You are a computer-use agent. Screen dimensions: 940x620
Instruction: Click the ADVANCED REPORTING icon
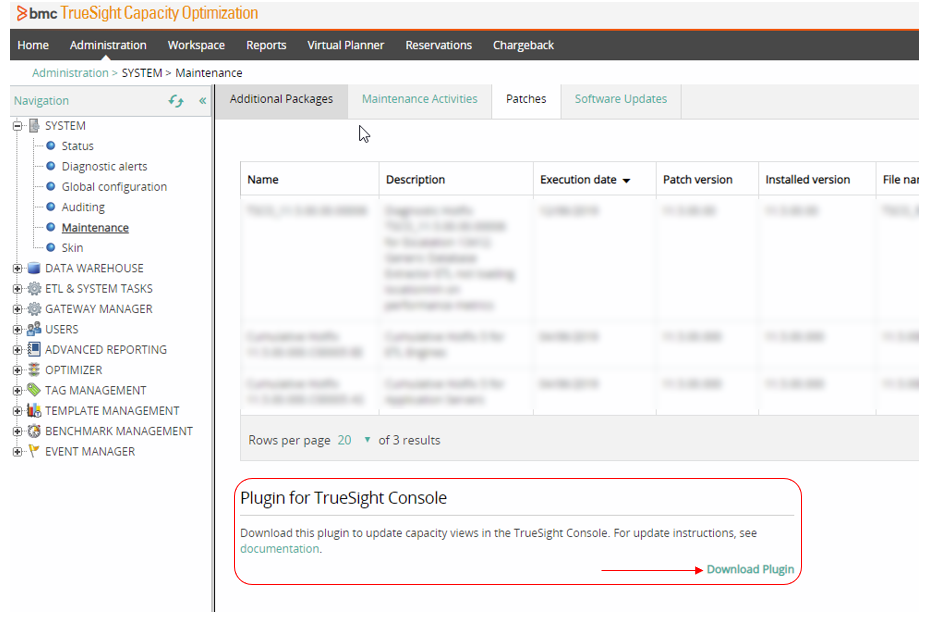34,350
